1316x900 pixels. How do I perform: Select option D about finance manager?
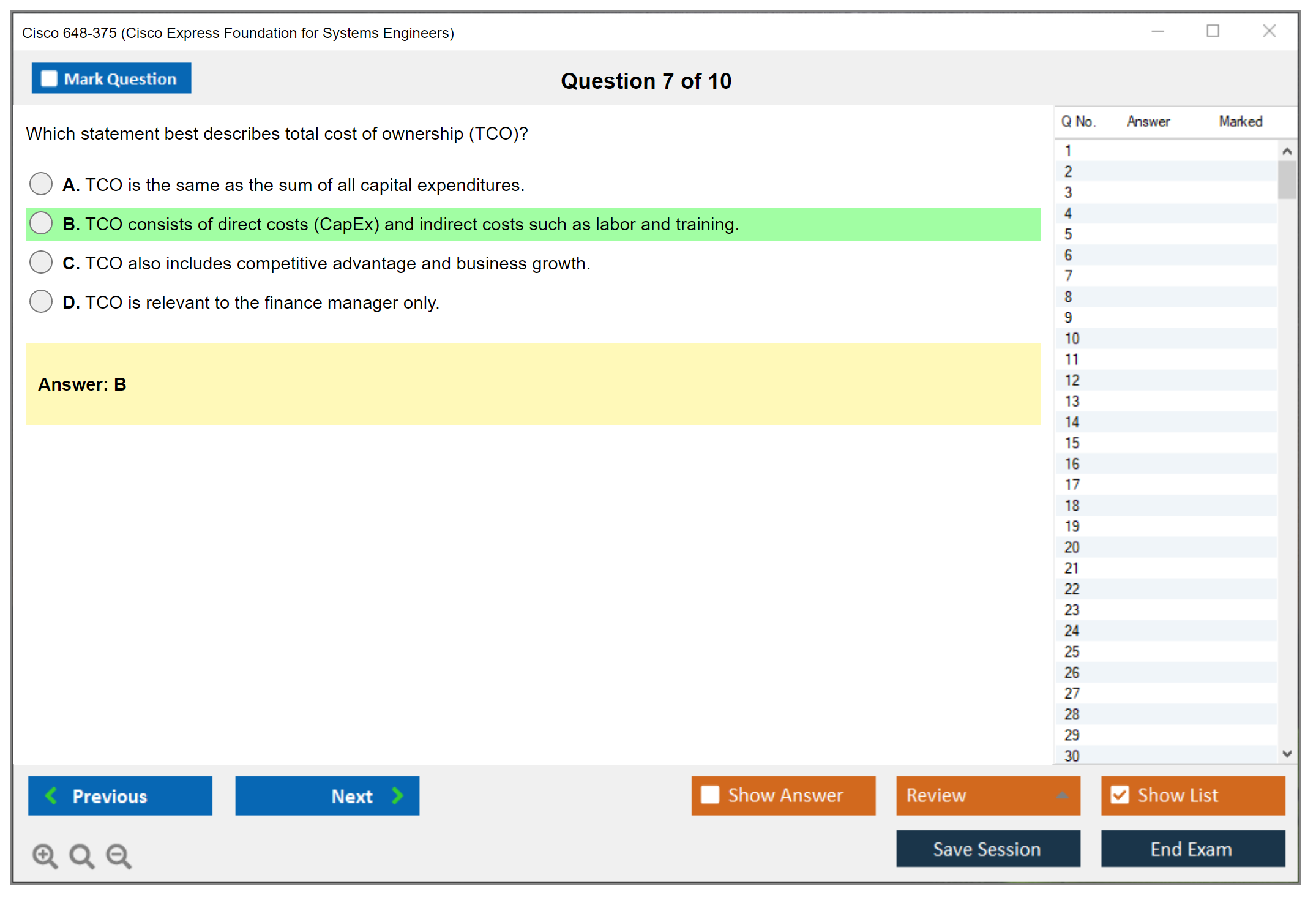point(41,301)
